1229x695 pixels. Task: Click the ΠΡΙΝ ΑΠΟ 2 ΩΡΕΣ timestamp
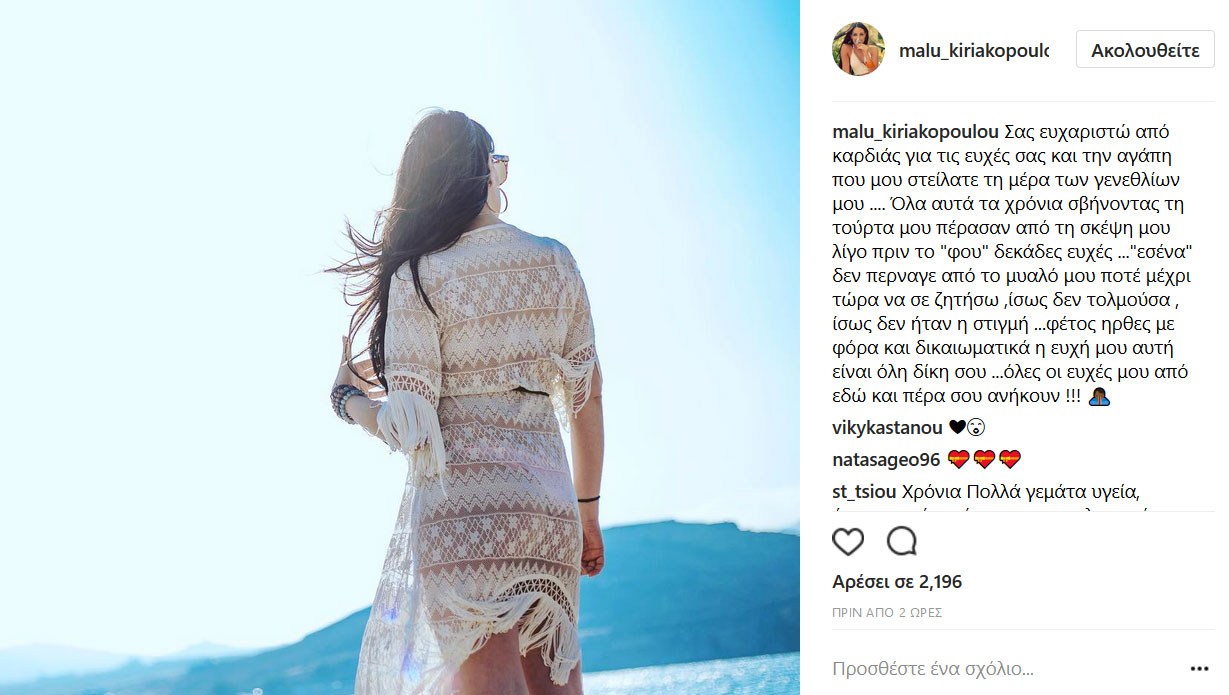click(887, 612)
